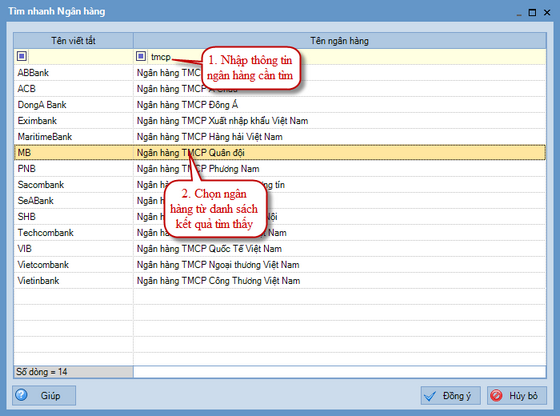This screenshot has width=560, height=416.
Task: Select the SeABank row
Action: 280,201
